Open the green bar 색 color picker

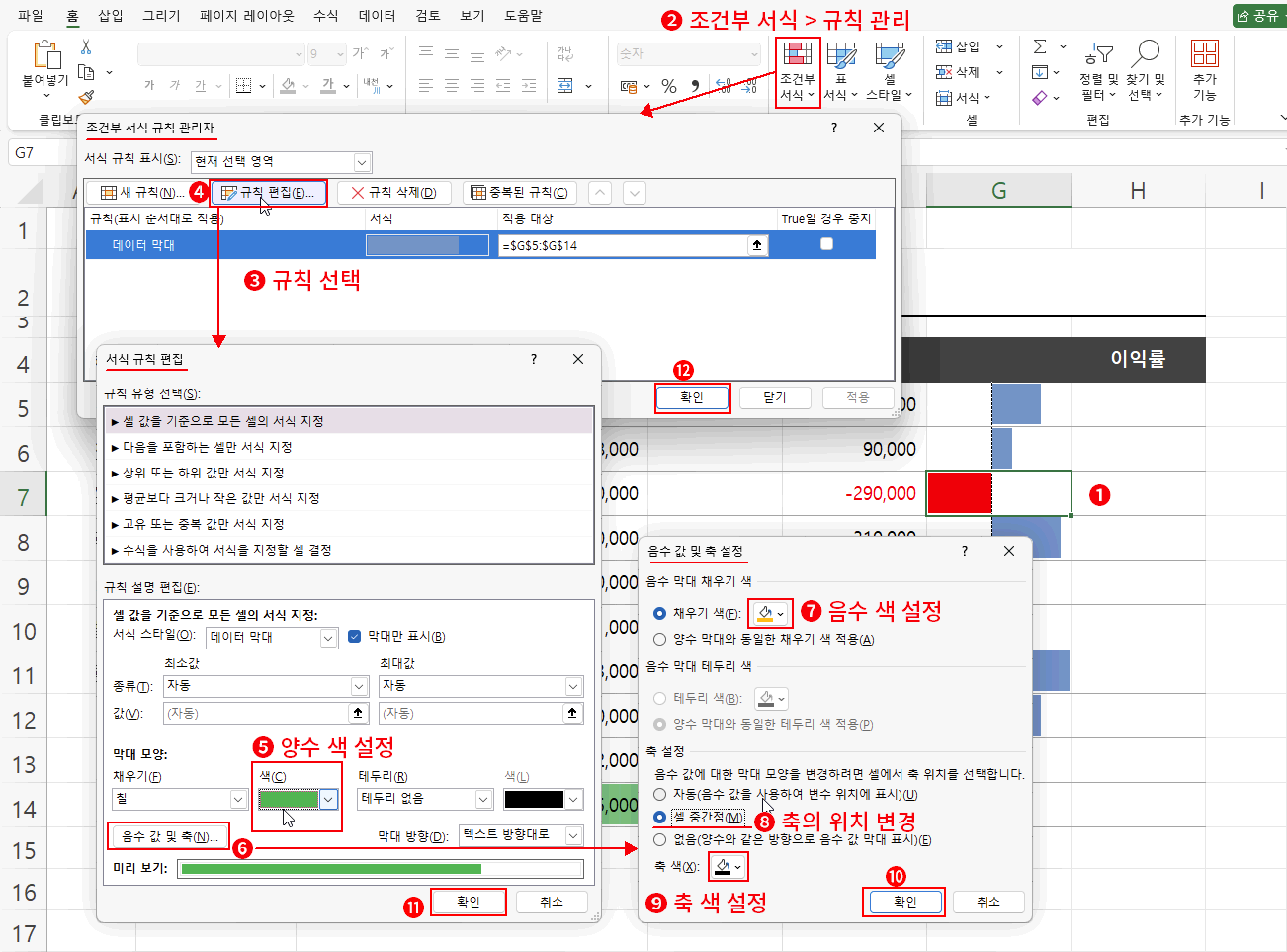pos(298,799)
